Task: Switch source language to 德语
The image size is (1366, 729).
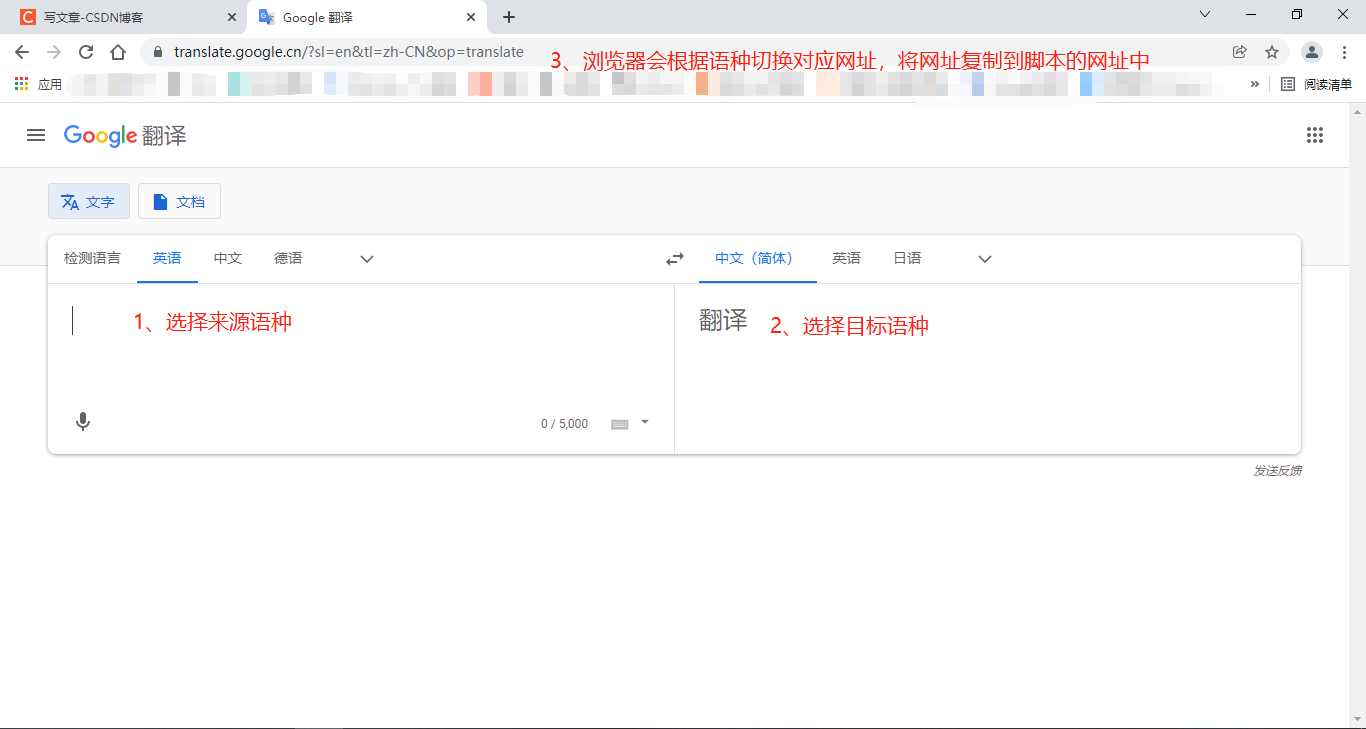Action: 287,257
